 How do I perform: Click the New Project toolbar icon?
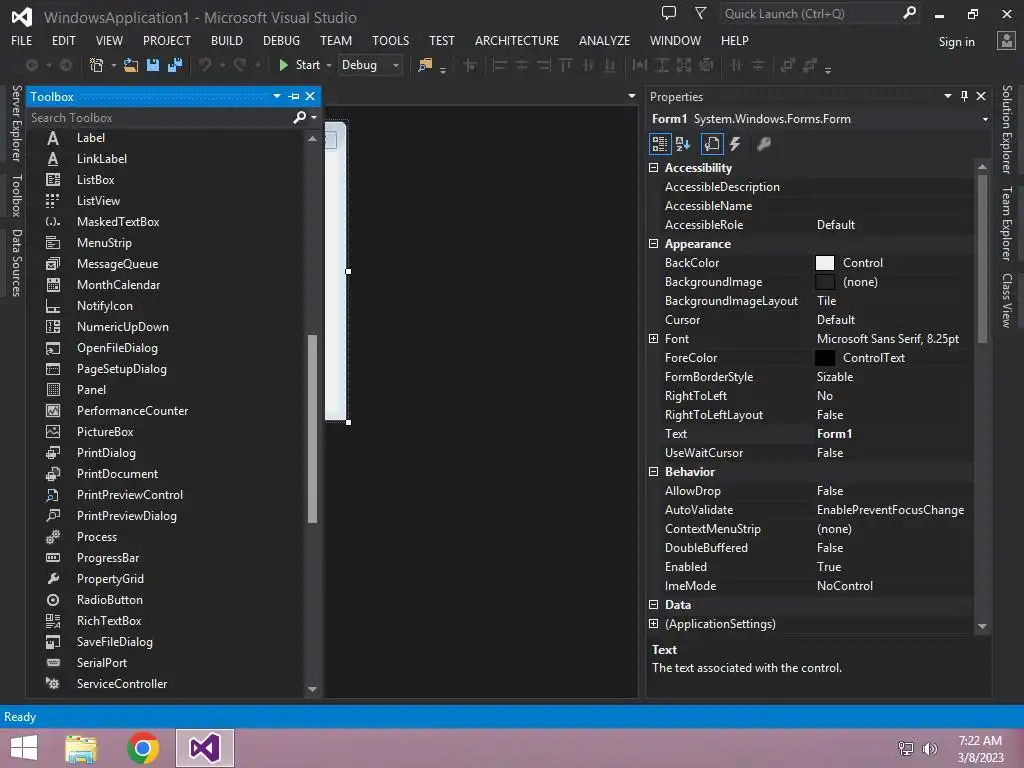[96, 65]
